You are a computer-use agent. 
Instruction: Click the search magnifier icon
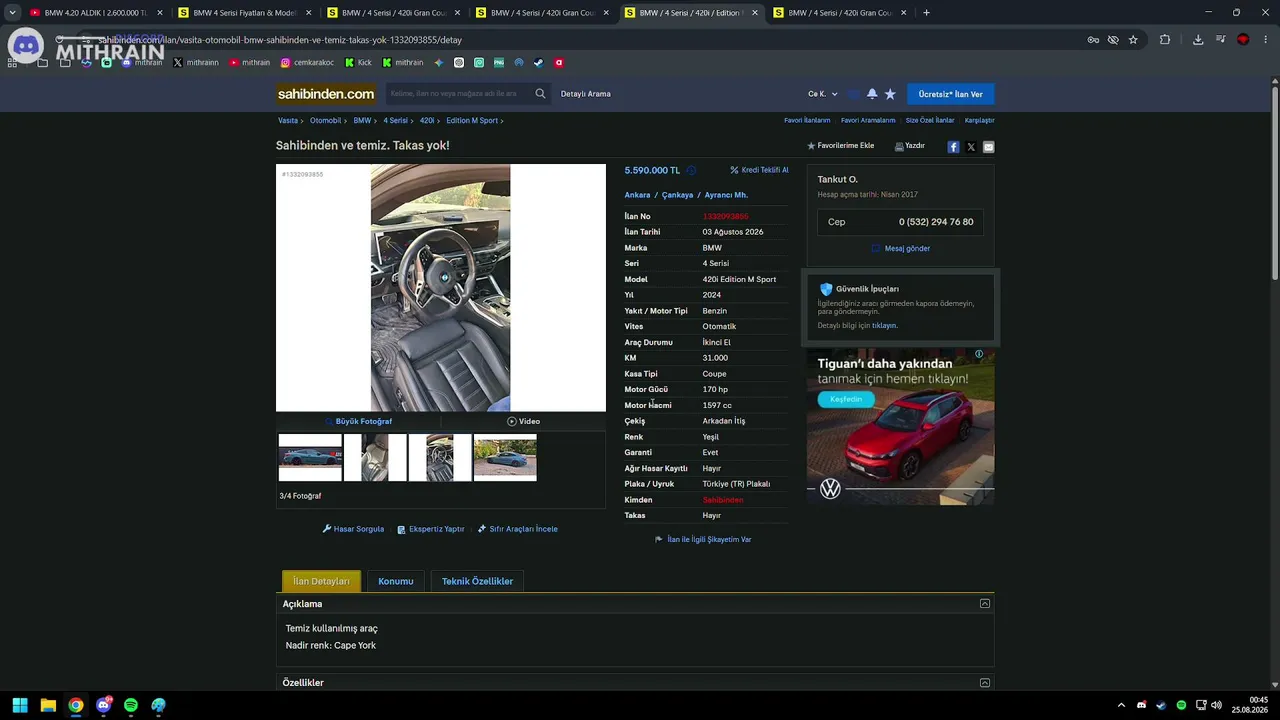tap(540, 94)
